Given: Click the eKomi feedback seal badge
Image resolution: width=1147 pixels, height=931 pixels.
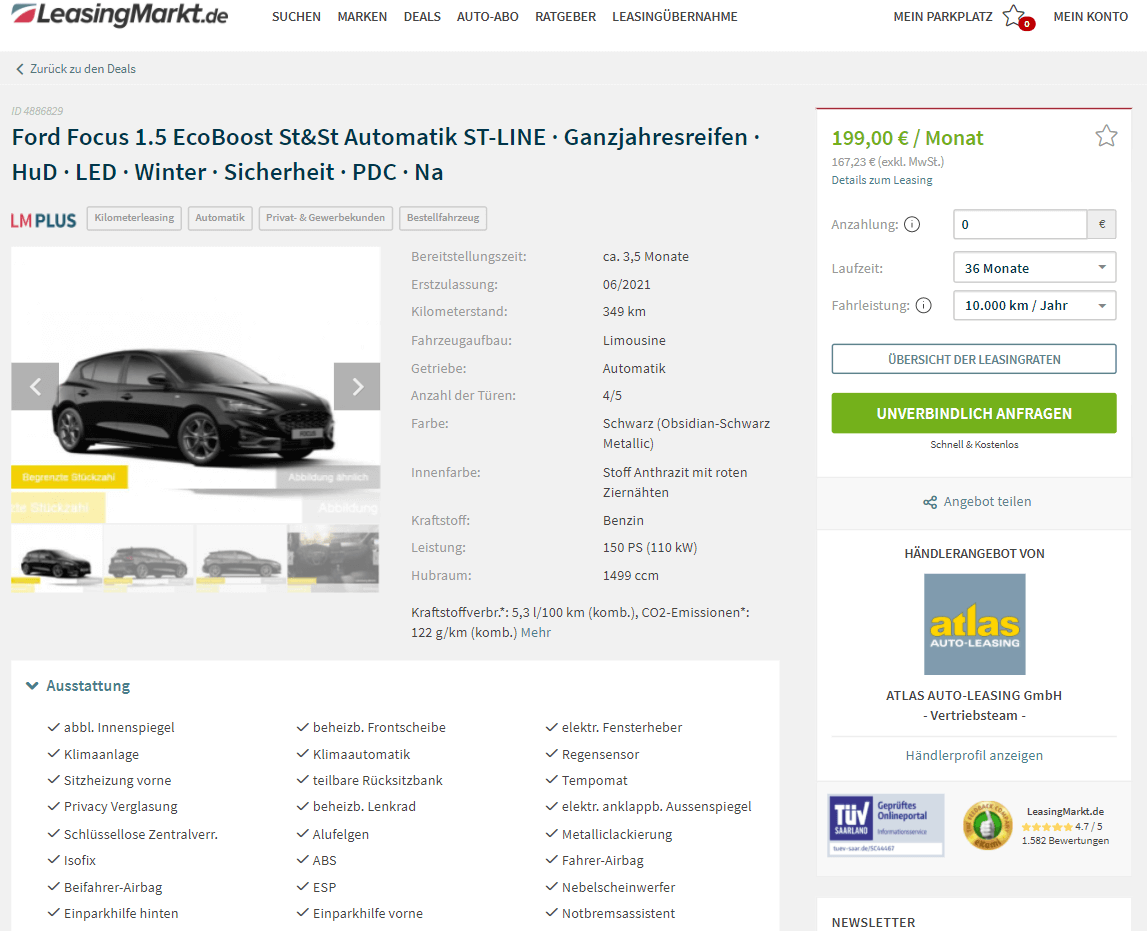Looking at the screenshot, I should click(987, 826).
